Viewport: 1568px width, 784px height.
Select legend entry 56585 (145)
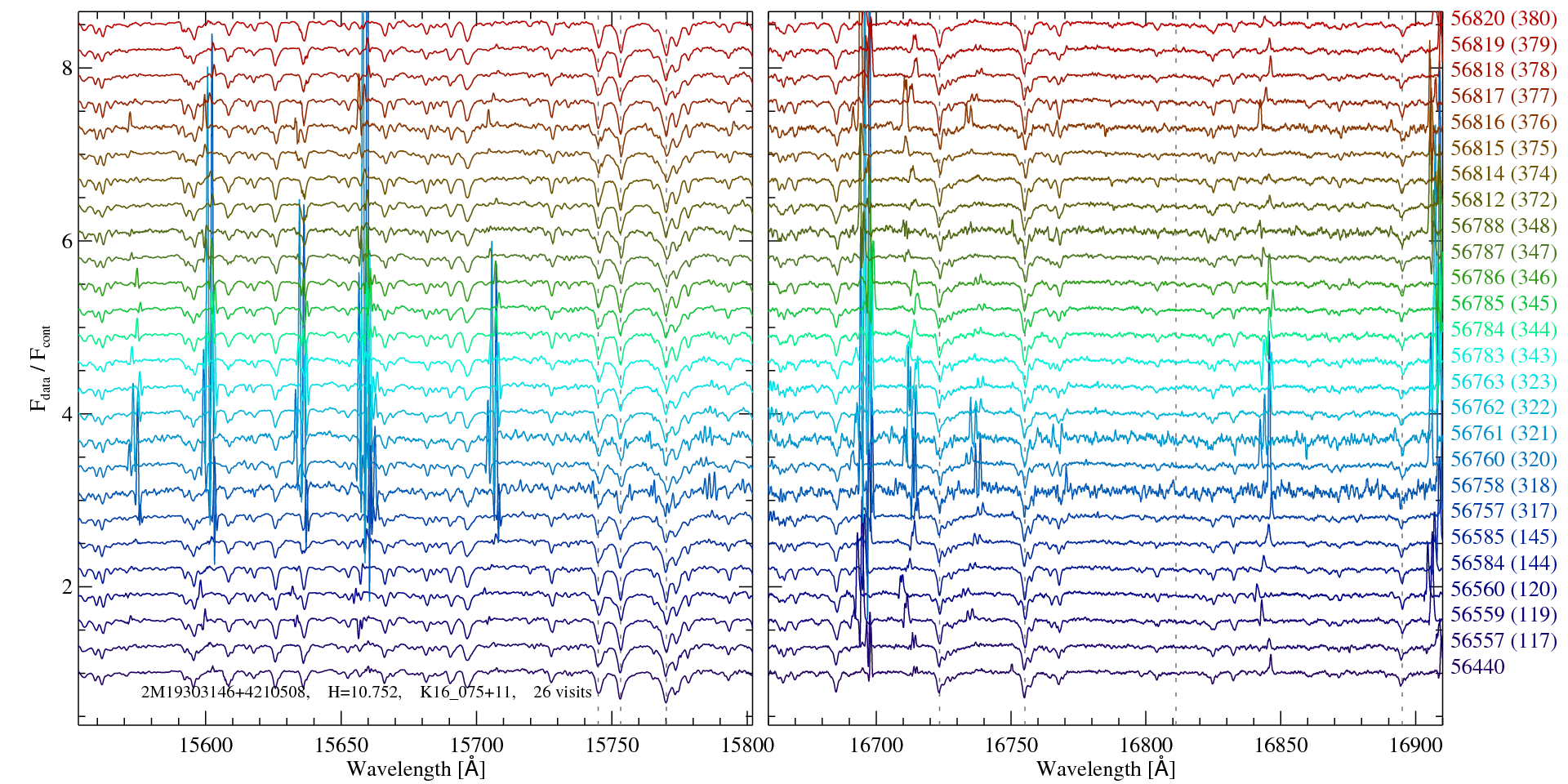click(1503, 537)
